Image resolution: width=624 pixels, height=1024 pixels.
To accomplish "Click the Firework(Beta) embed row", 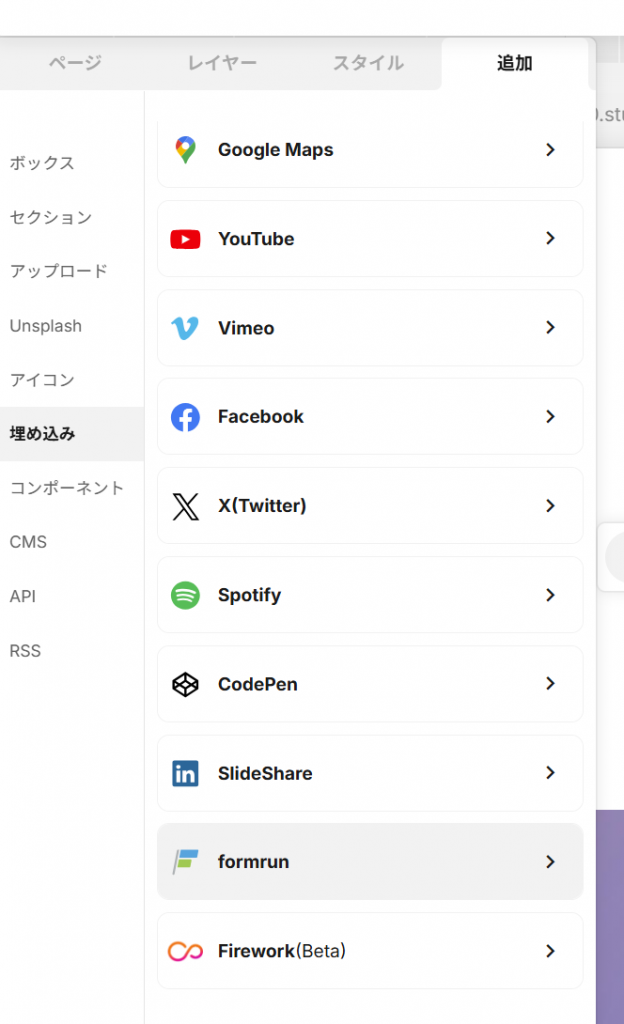I will tap(370, 951).
